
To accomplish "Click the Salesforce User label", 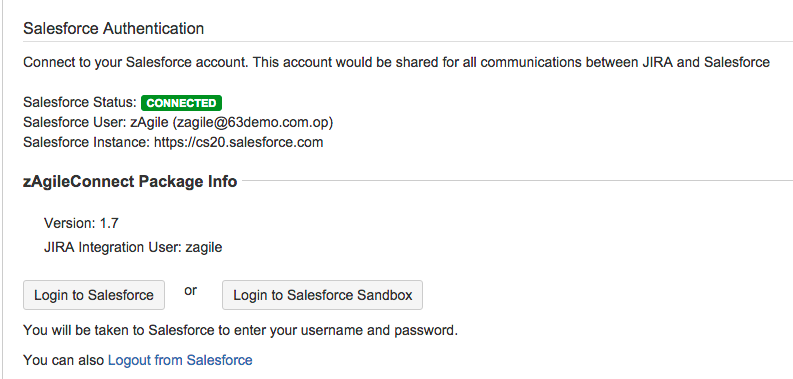I will (75, 122).
